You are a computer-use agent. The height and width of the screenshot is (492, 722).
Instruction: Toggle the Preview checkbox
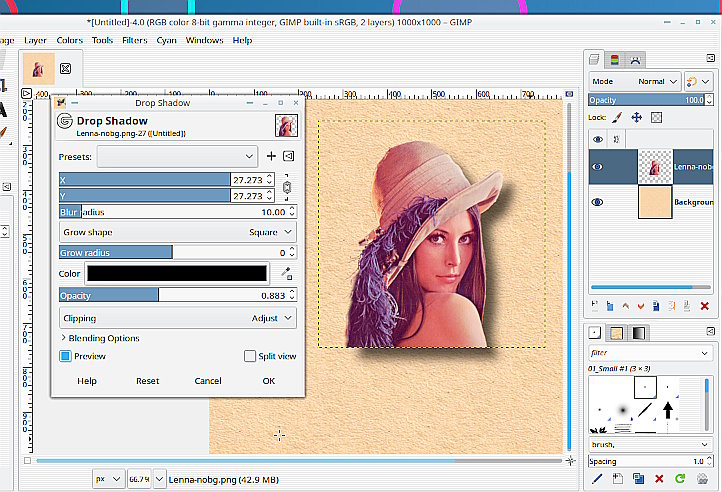[66, 356]
